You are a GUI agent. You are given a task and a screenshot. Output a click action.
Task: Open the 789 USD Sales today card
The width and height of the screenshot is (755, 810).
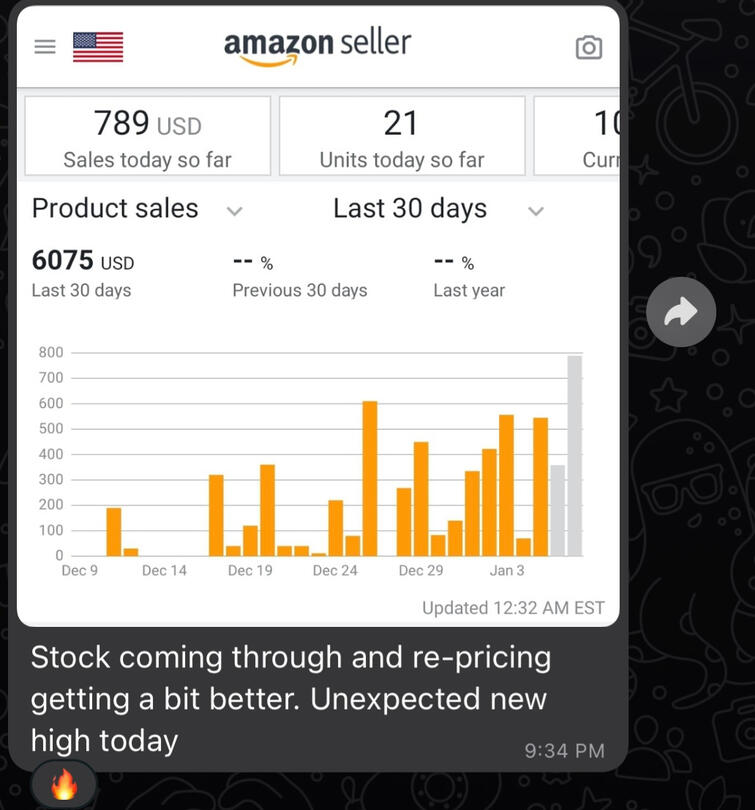click(x=147, y=137)
